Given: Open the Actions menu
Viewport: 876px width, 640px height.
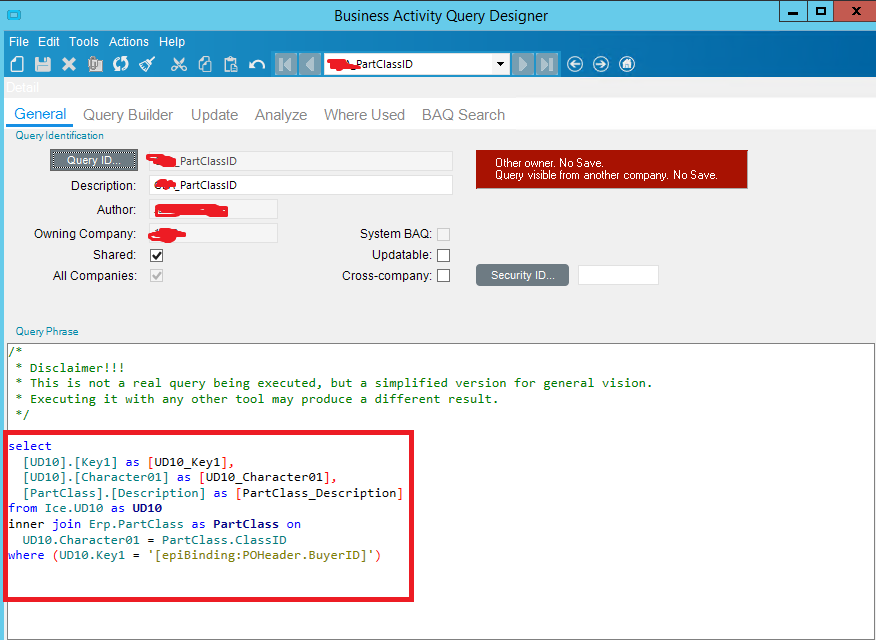Looking at the screenshot, I should (x=128, y=42).
